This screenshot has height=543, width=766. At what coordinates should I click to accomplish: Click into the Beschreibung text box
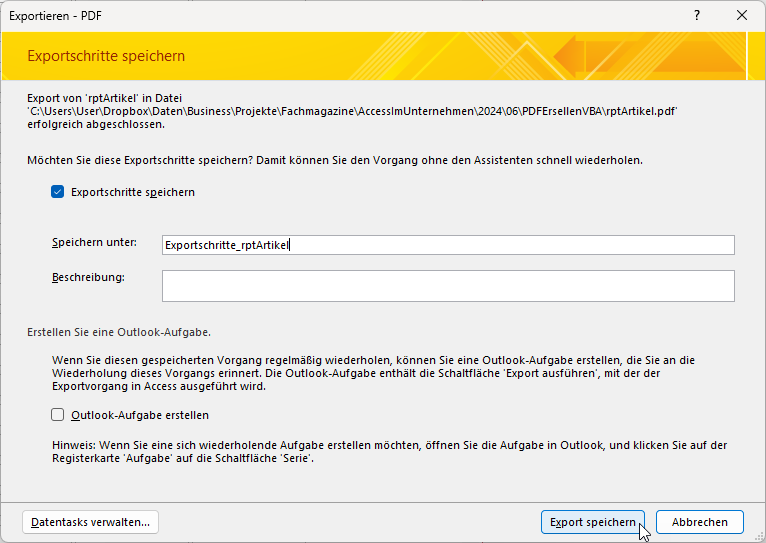pyautogui.click(x=448, y=286)
